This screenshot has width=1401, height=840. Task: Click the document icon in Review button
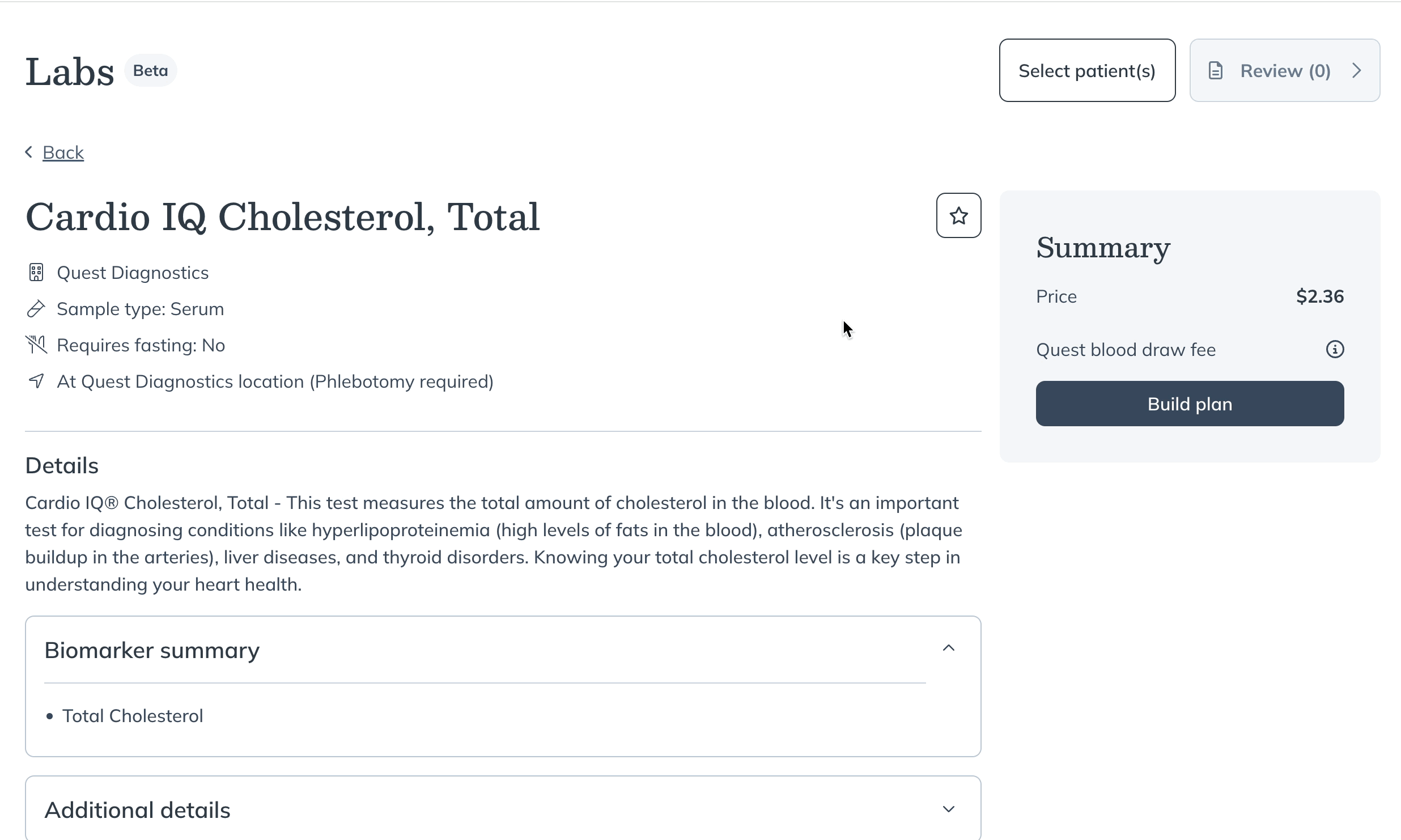point(1216,71)
